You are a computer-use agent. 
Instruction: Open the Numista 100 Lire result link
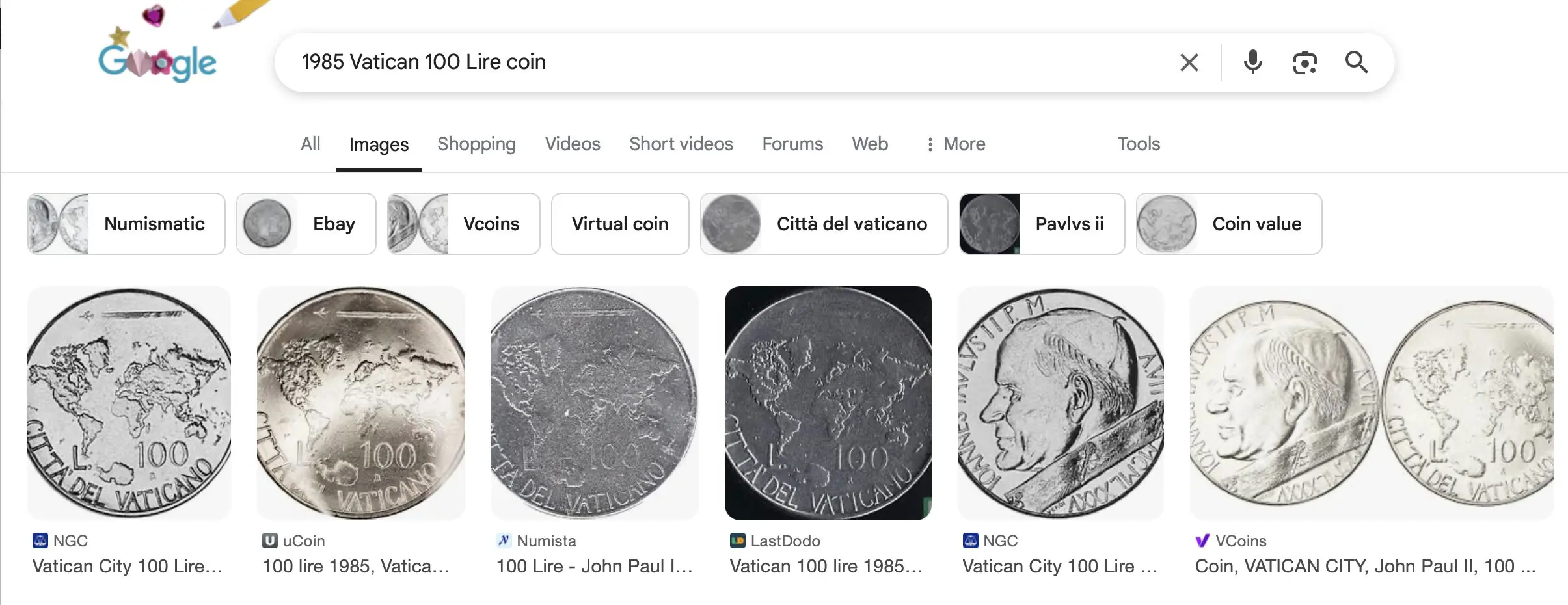pos(594,566)
